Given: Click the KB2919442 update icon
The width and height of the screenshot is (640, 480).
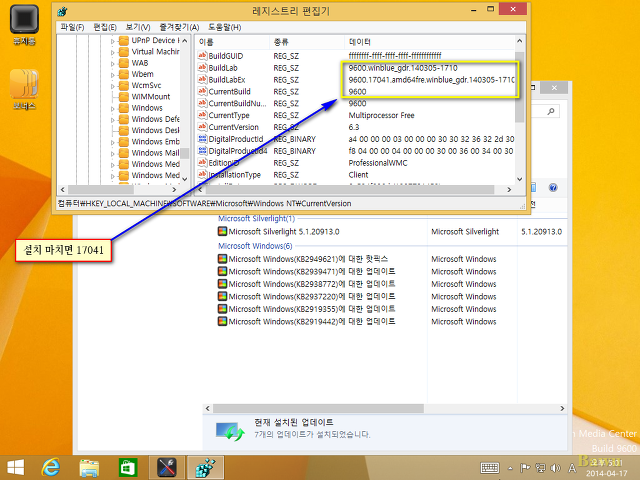Looking at the screenshot, I should pyautogui.click(x=222, y=322).
